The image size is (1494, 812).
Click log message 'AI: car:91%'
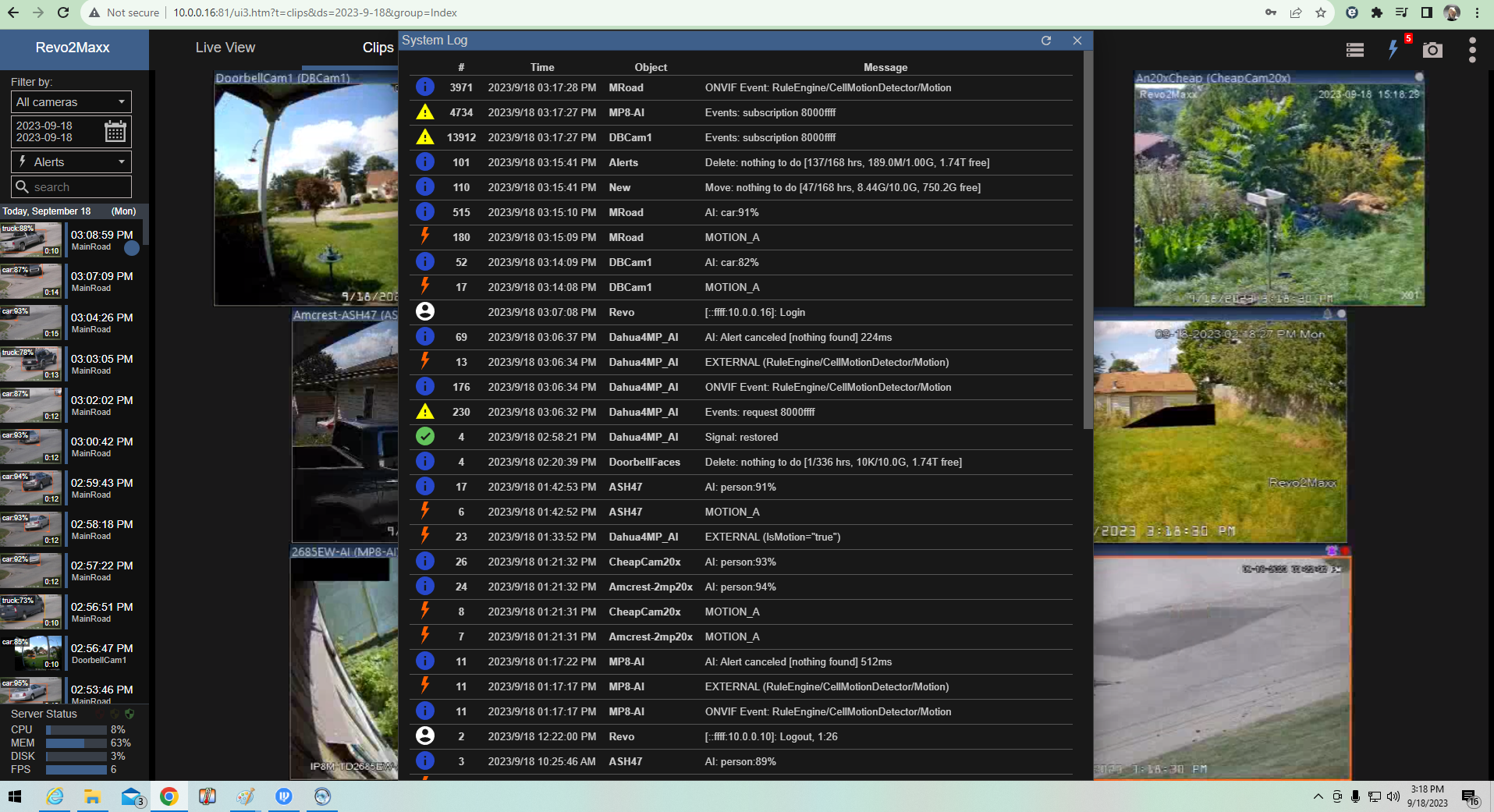click(732, 212)
